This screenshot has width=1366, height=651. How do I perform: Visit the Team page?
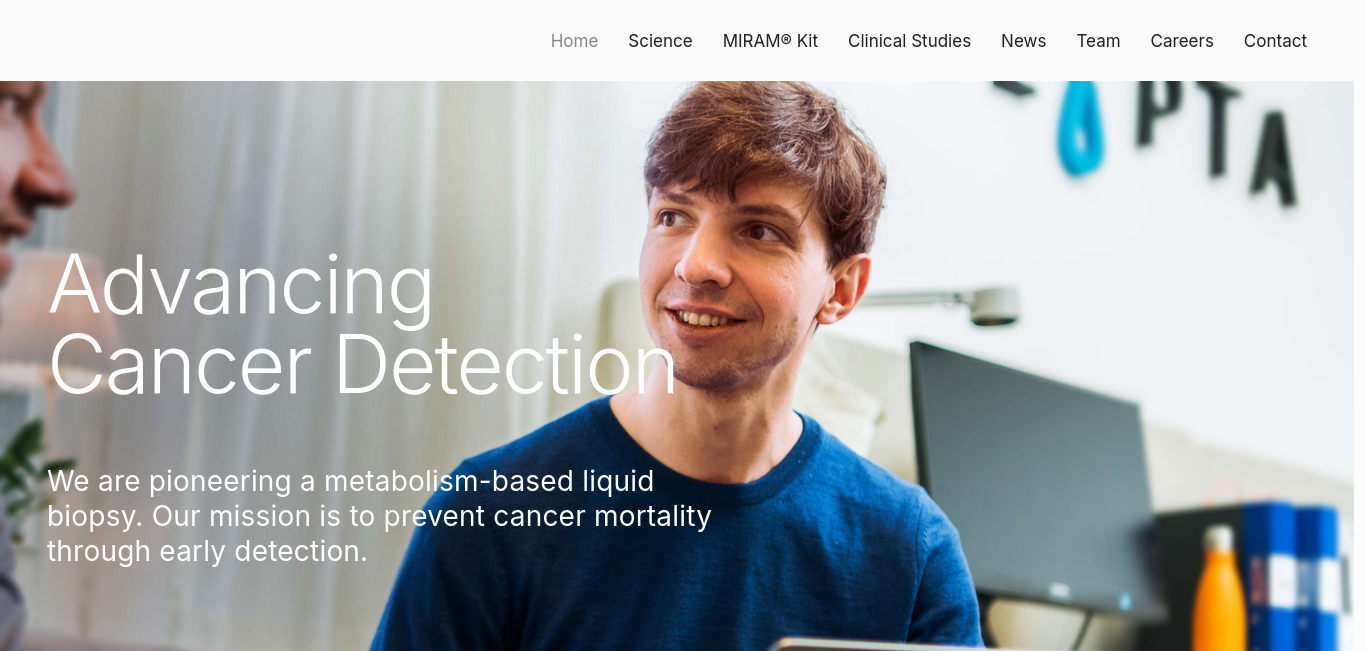click(x=1098, y=41)
